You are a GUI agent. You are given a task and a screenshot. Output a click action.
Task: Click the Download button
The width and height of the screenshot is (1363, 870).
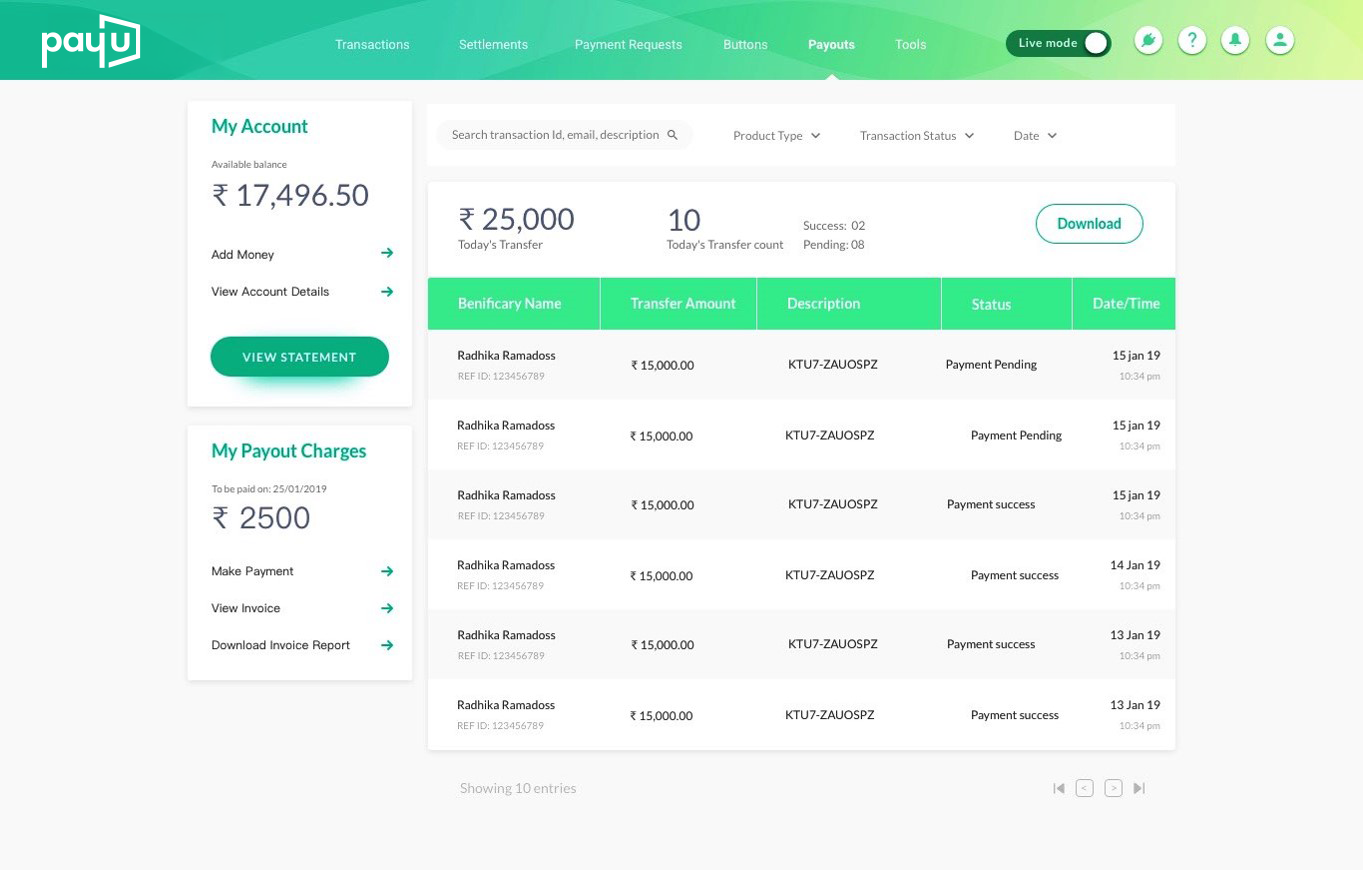[1089, 224]
